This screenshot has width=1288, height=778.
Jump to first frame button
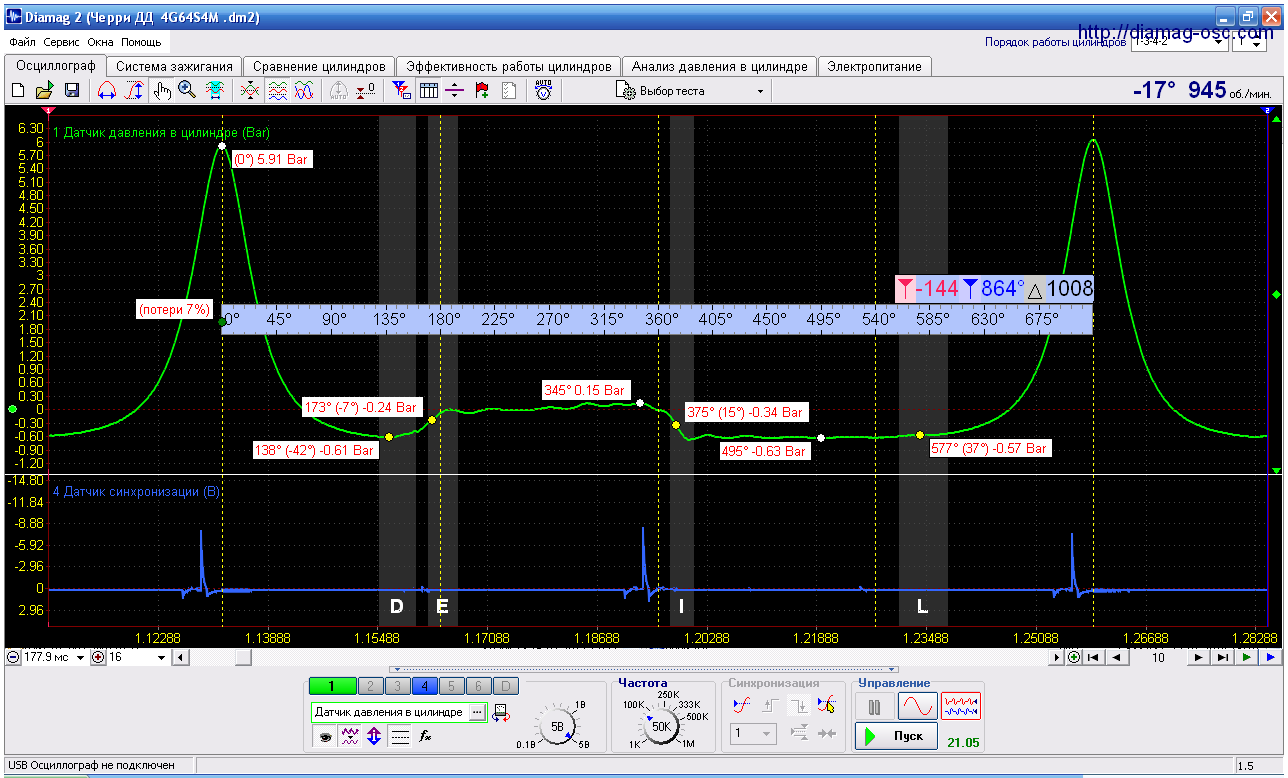[1094, 657]
